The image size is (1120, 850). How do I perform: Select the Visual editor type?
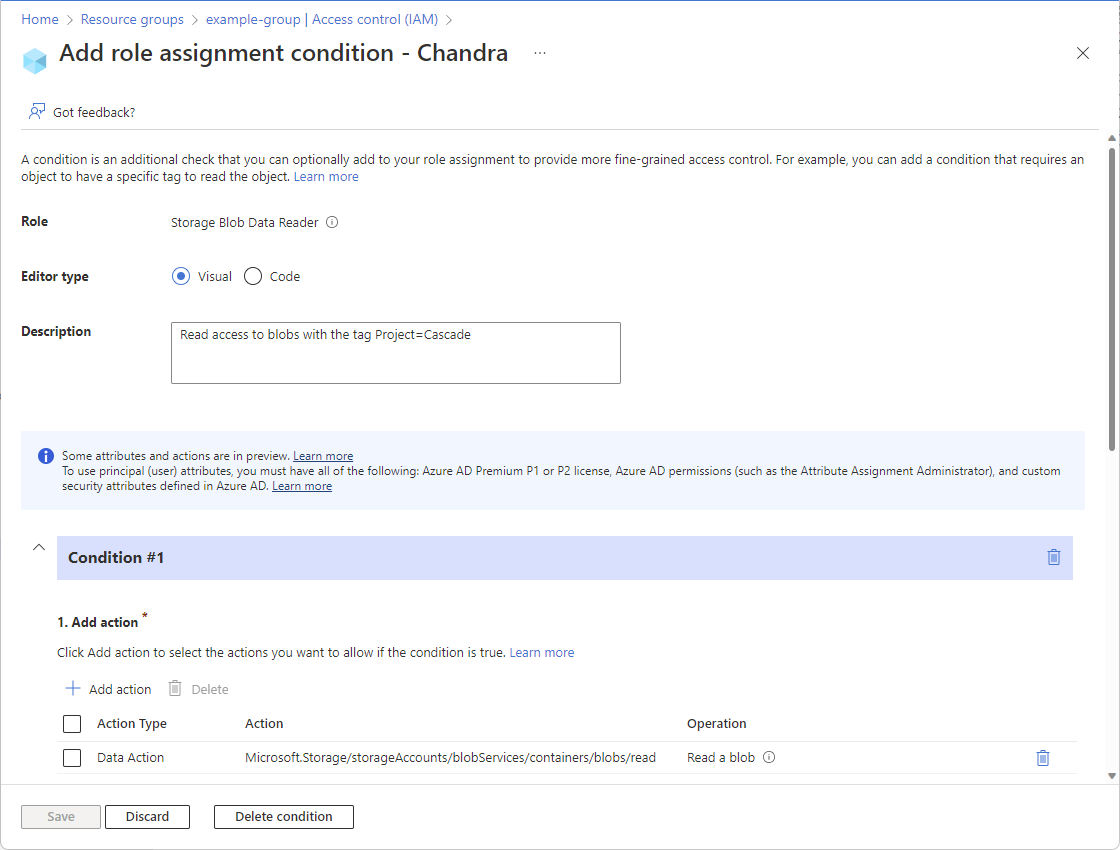181,277
